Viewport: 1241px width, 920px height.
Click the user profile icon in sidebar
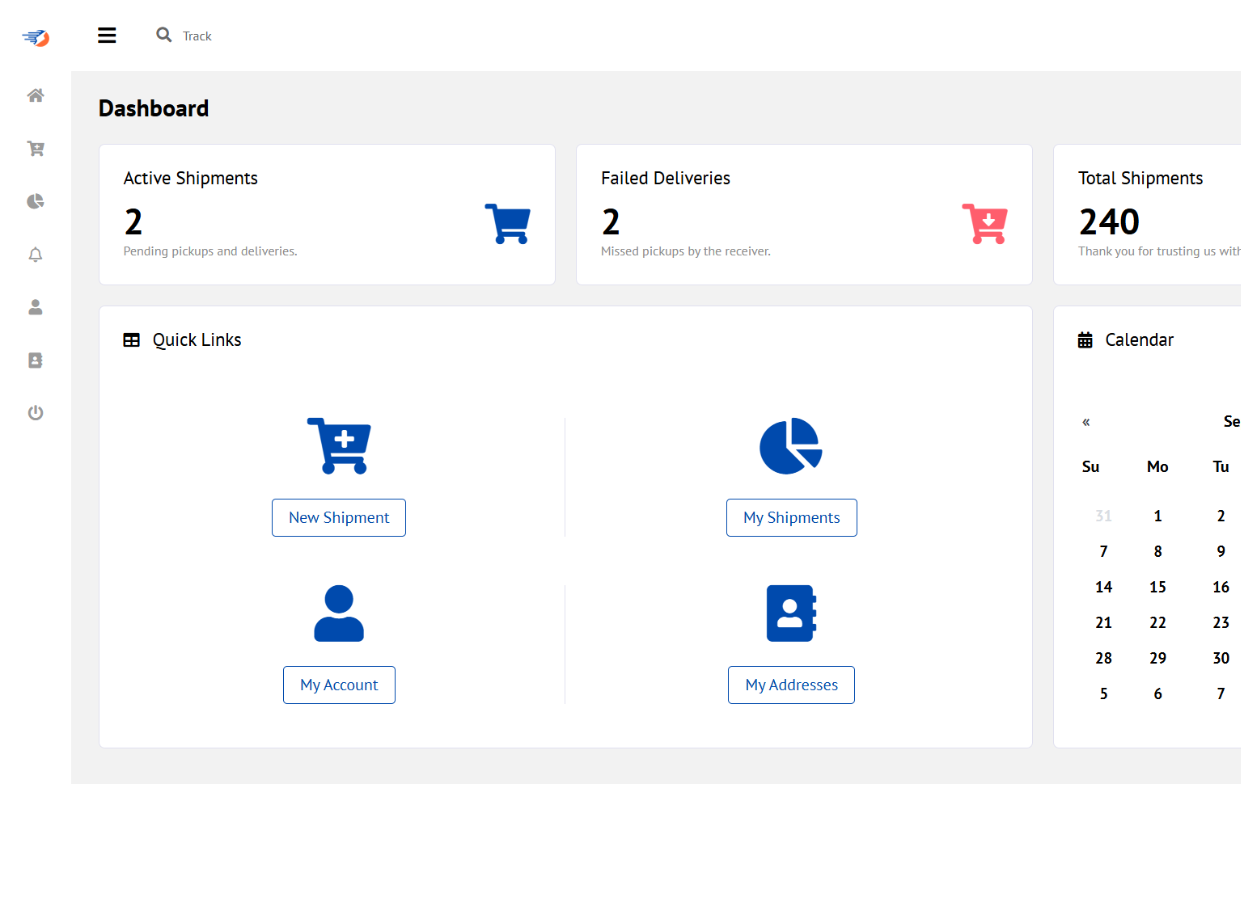pos(36,307)
